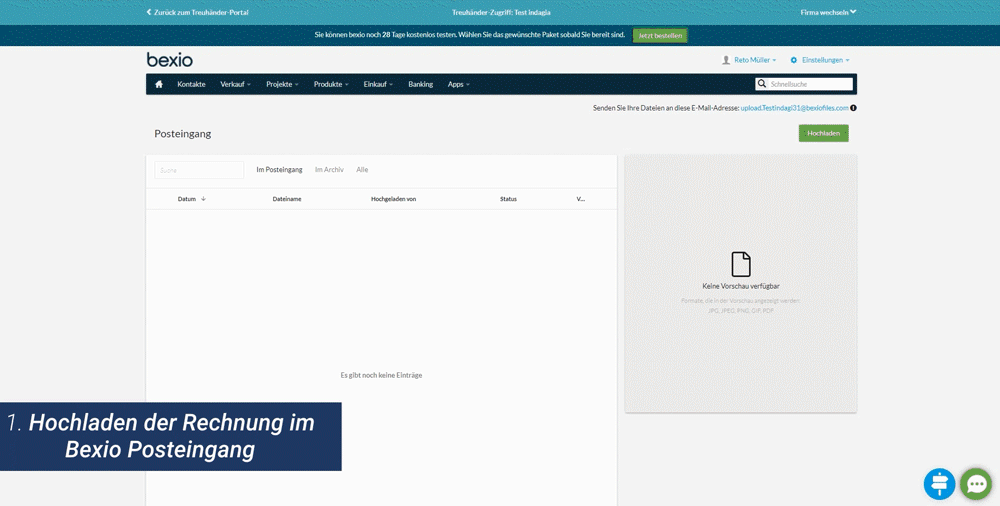Click the info icon beside upload email
The height and width of the screenshot is (506, 1000).
pos(853,108)
